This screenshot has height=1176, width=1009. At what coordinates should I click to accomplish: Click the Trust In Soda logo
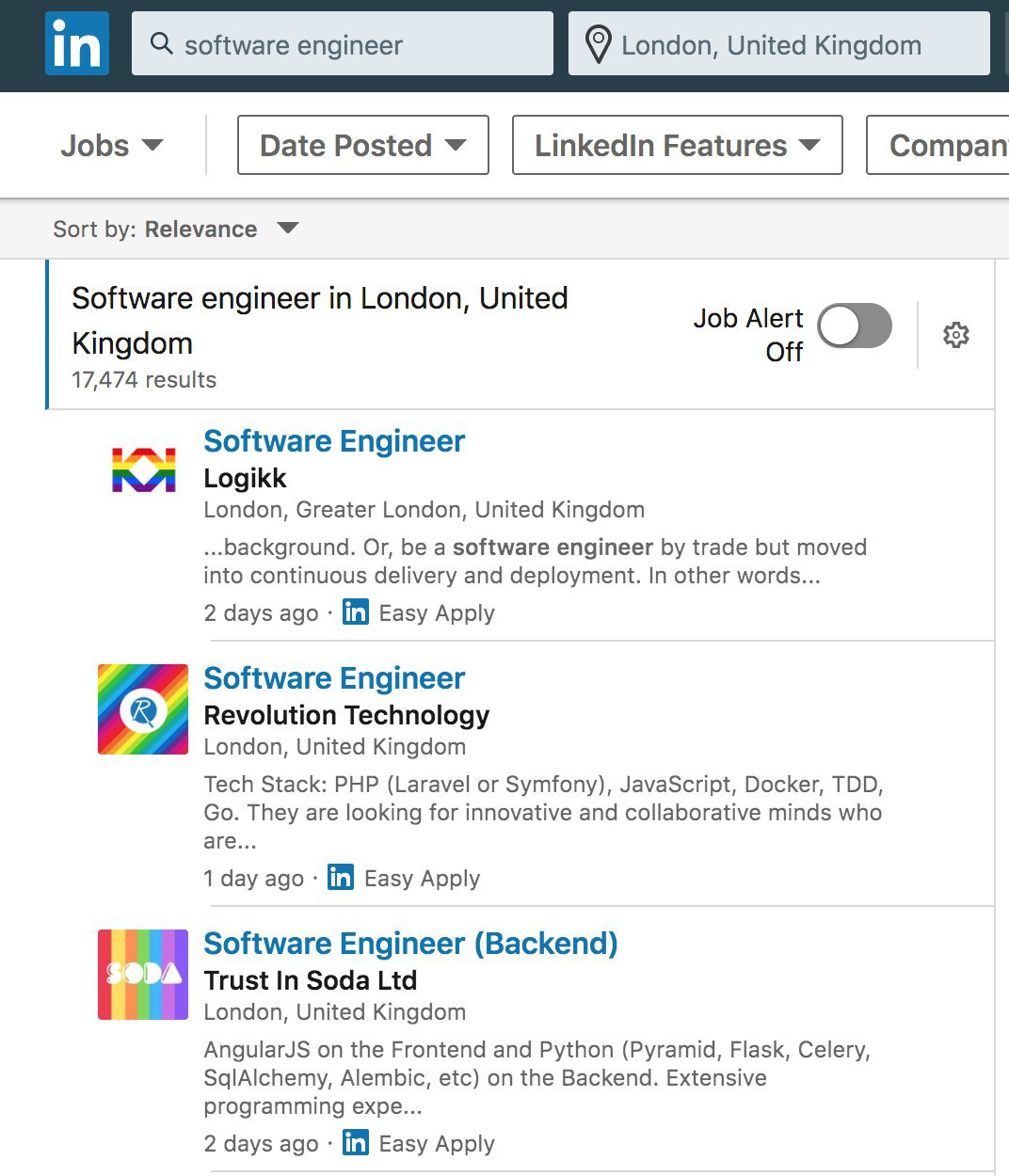click(143, 975)
